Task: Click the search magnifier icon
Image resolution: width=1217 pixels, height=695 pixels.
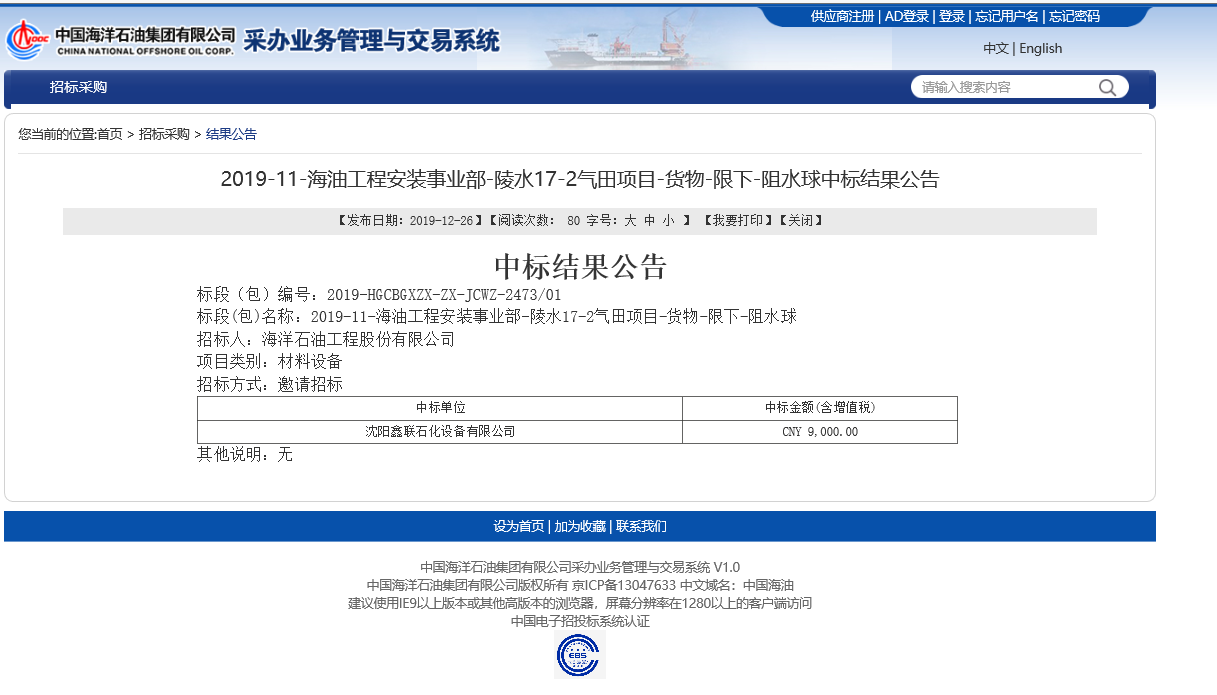Action: coord(1107,87)
